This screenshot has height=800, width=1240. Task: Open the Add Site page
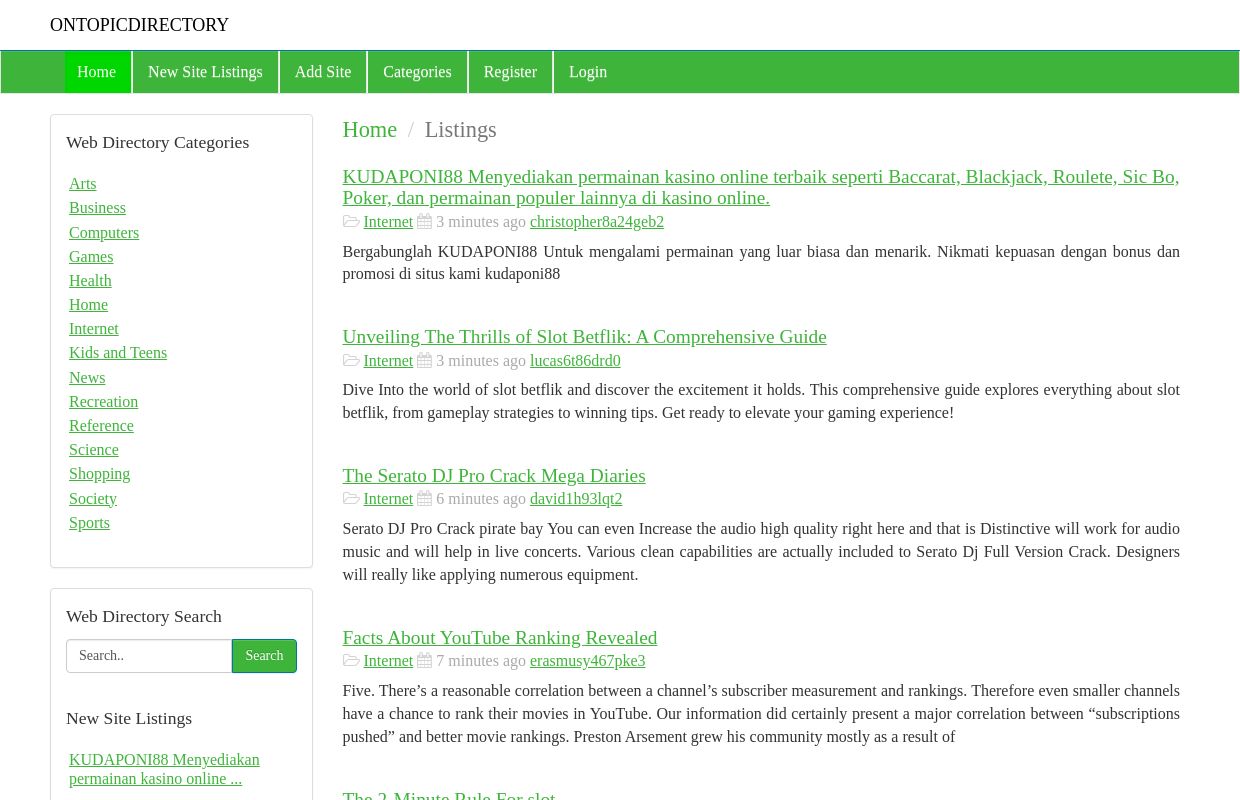[x=322, y=72]
